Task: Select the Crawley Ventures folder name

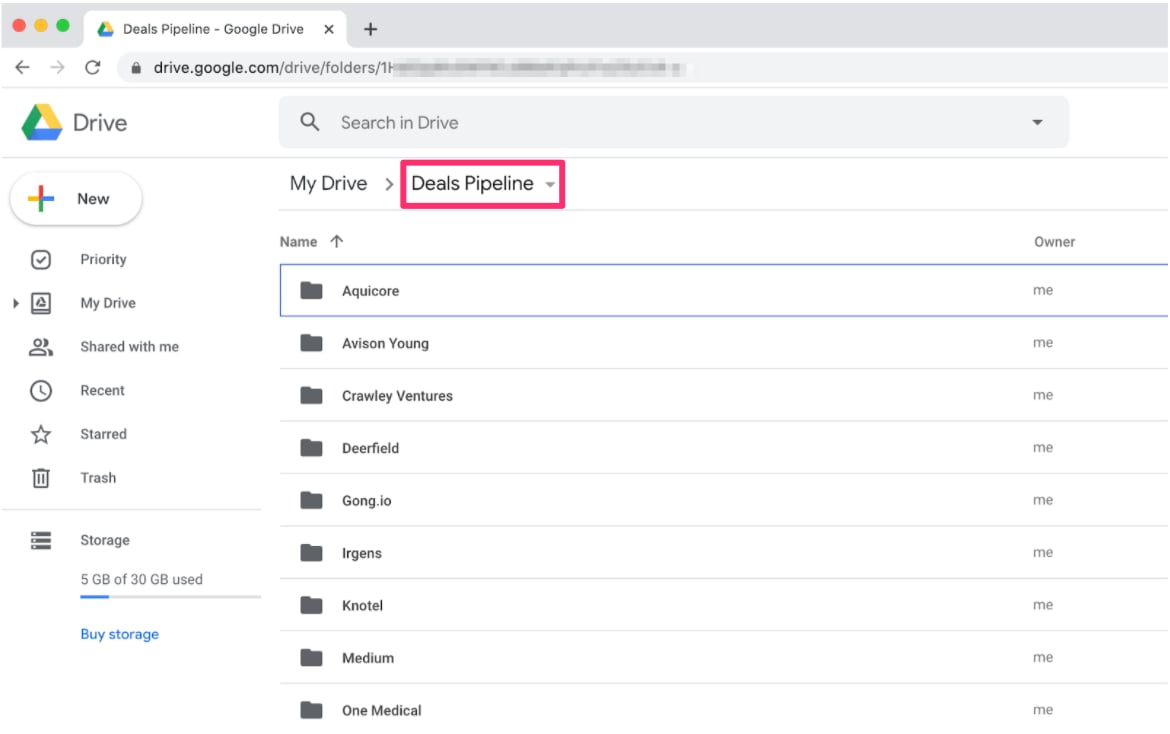Action: pos(398,396)
